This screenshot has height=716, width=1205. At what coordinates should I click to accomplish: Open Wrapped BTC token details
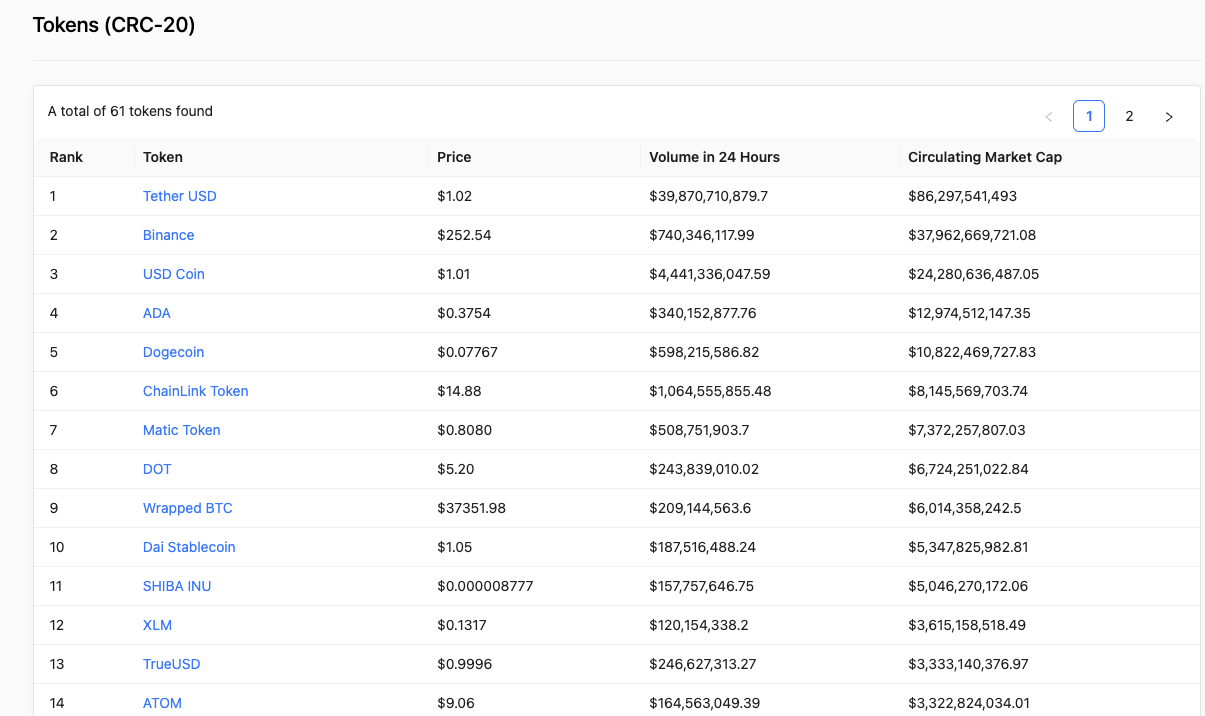pos(187,508)
